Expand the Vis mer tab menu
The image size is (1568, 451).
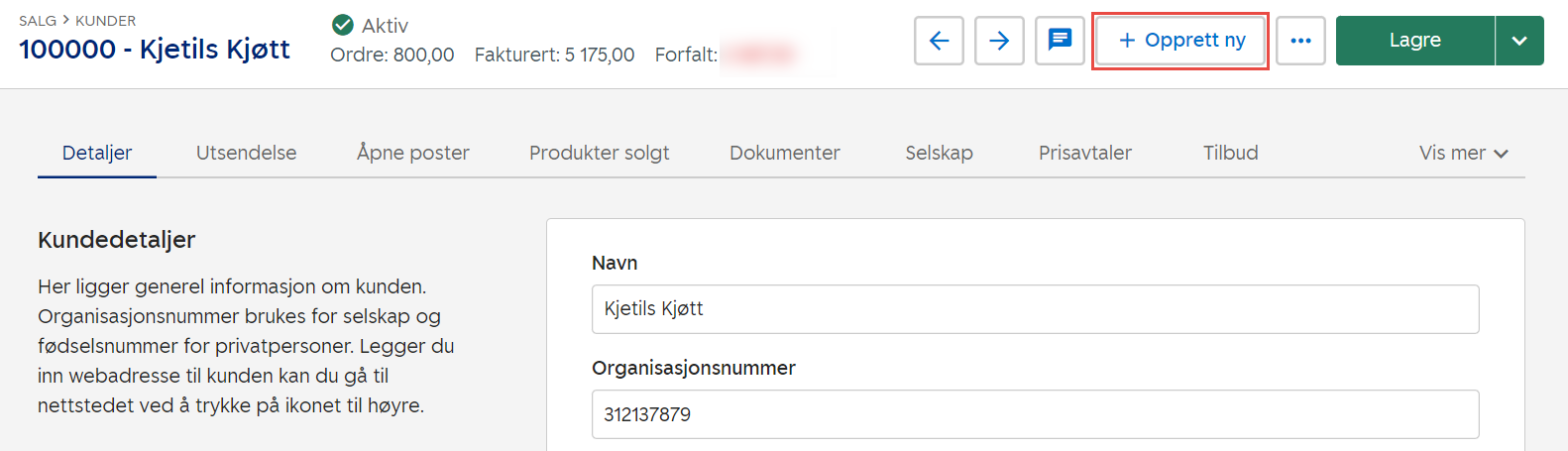(x=1463, y=153)
